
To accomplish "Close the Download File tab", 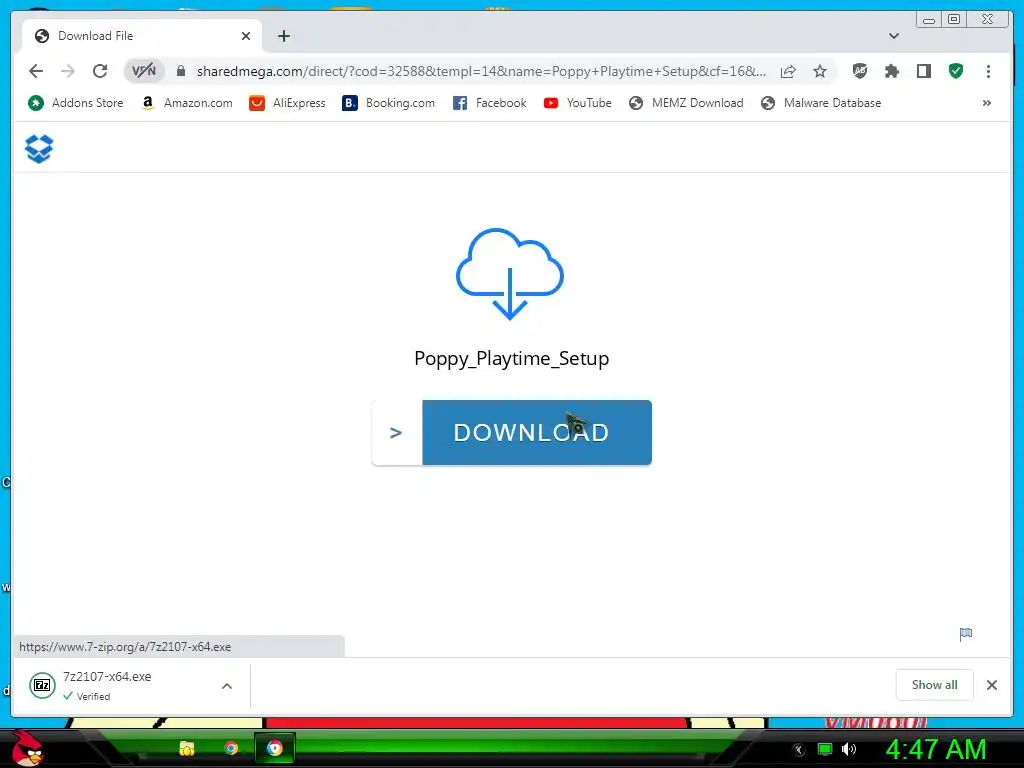I will tap(246, 36).
